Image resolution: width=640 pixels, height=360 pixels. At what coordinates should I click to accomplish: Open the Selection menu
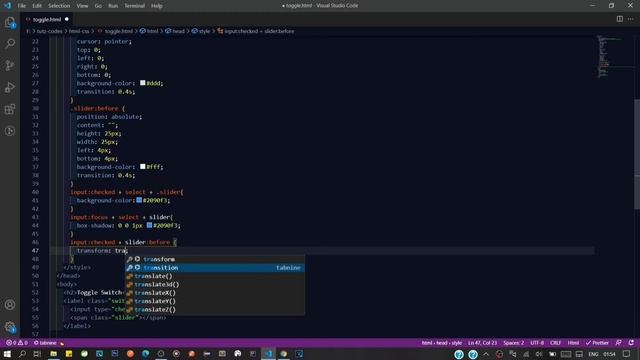(x=59, y=6)
